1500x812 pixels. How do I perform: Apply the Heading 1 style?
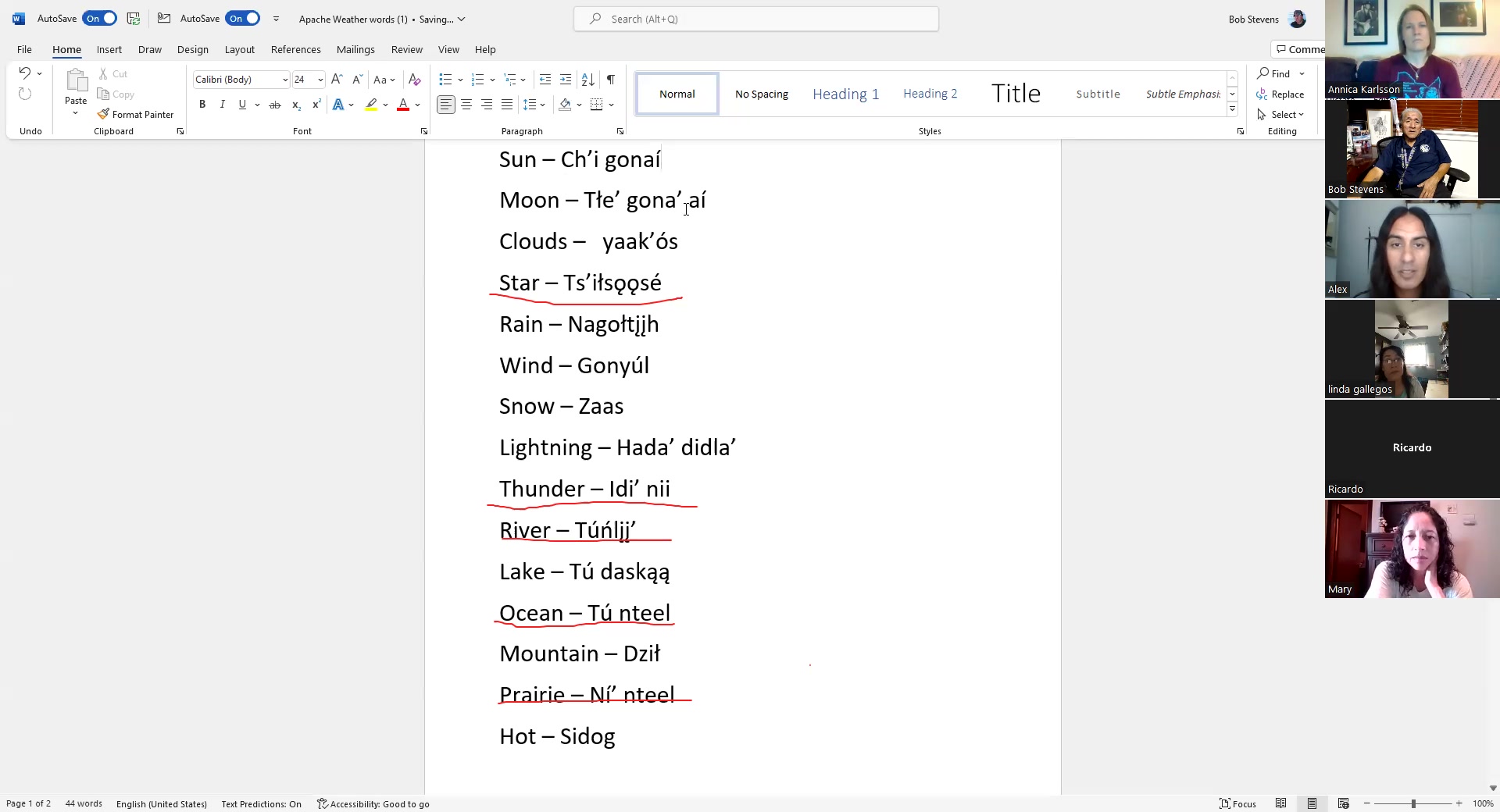click(x=846, y=94)
